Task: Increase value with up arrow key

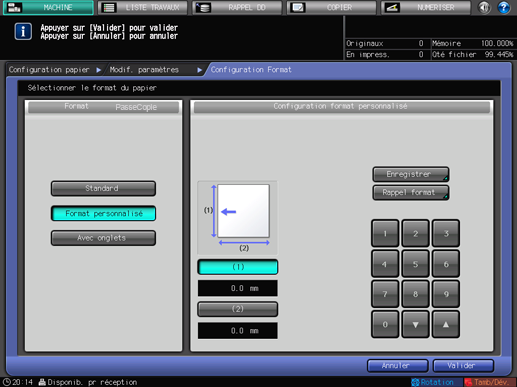Action: (x=446, y=324)
